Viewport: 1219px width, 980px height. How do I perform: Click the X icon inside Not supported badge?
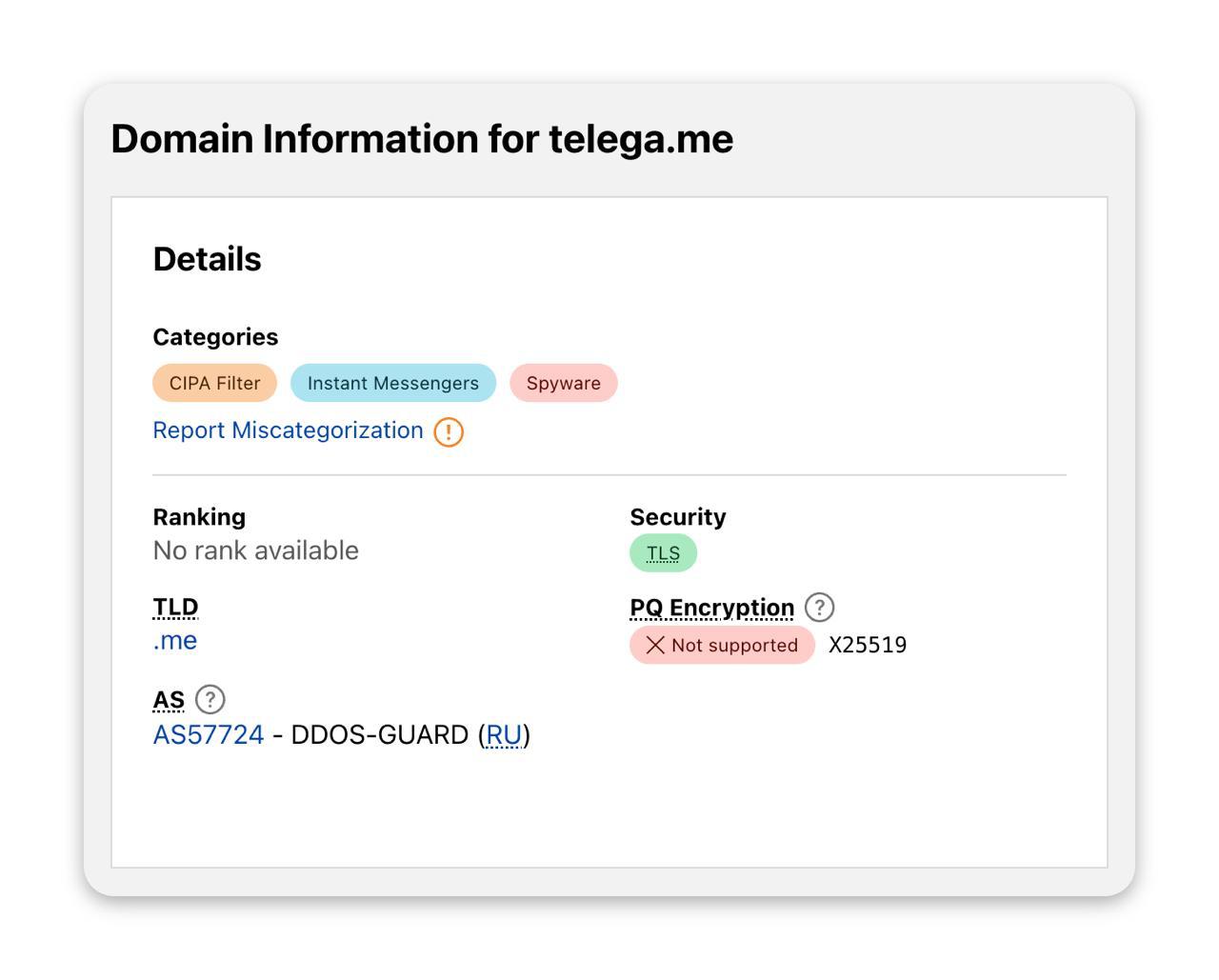[654, 645]
